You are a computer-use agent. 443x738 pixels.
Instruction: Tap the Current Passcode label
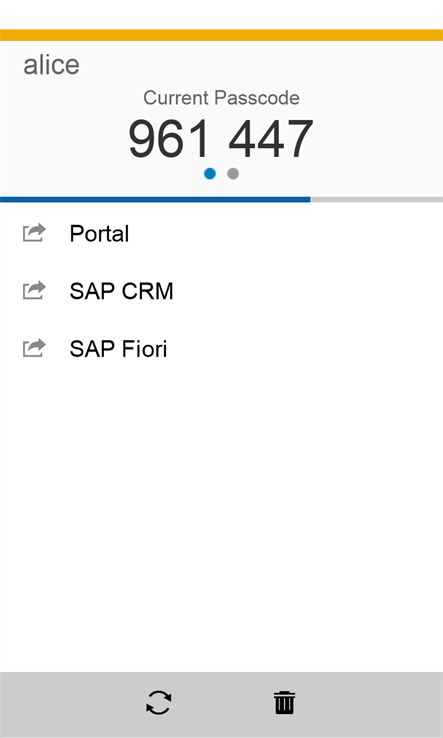click(221, 98)
